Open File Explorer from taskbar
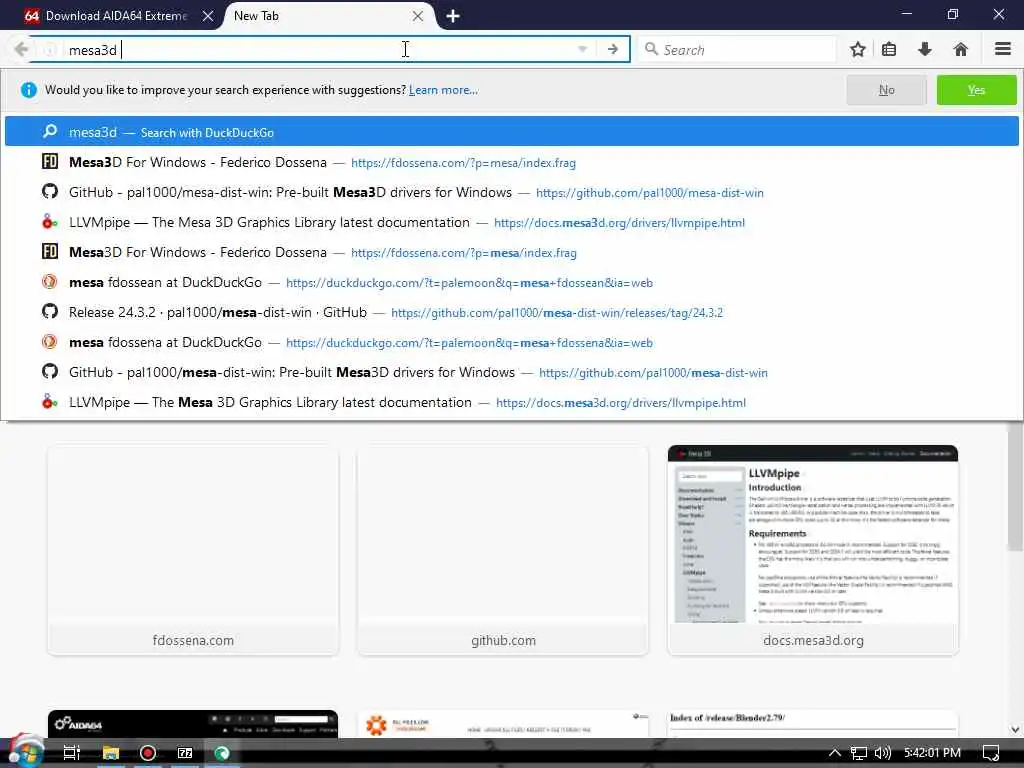 point(111,753)
